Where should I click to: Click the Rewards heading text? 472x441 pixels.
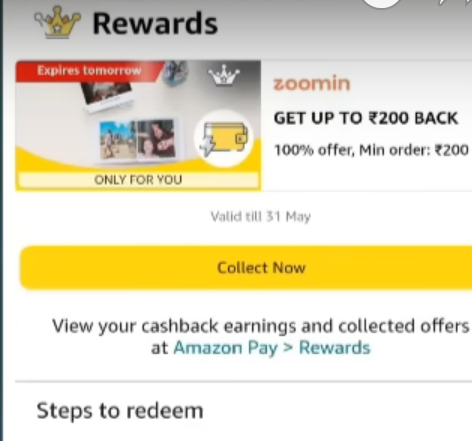pyautogui.click(x=155, y=23)
